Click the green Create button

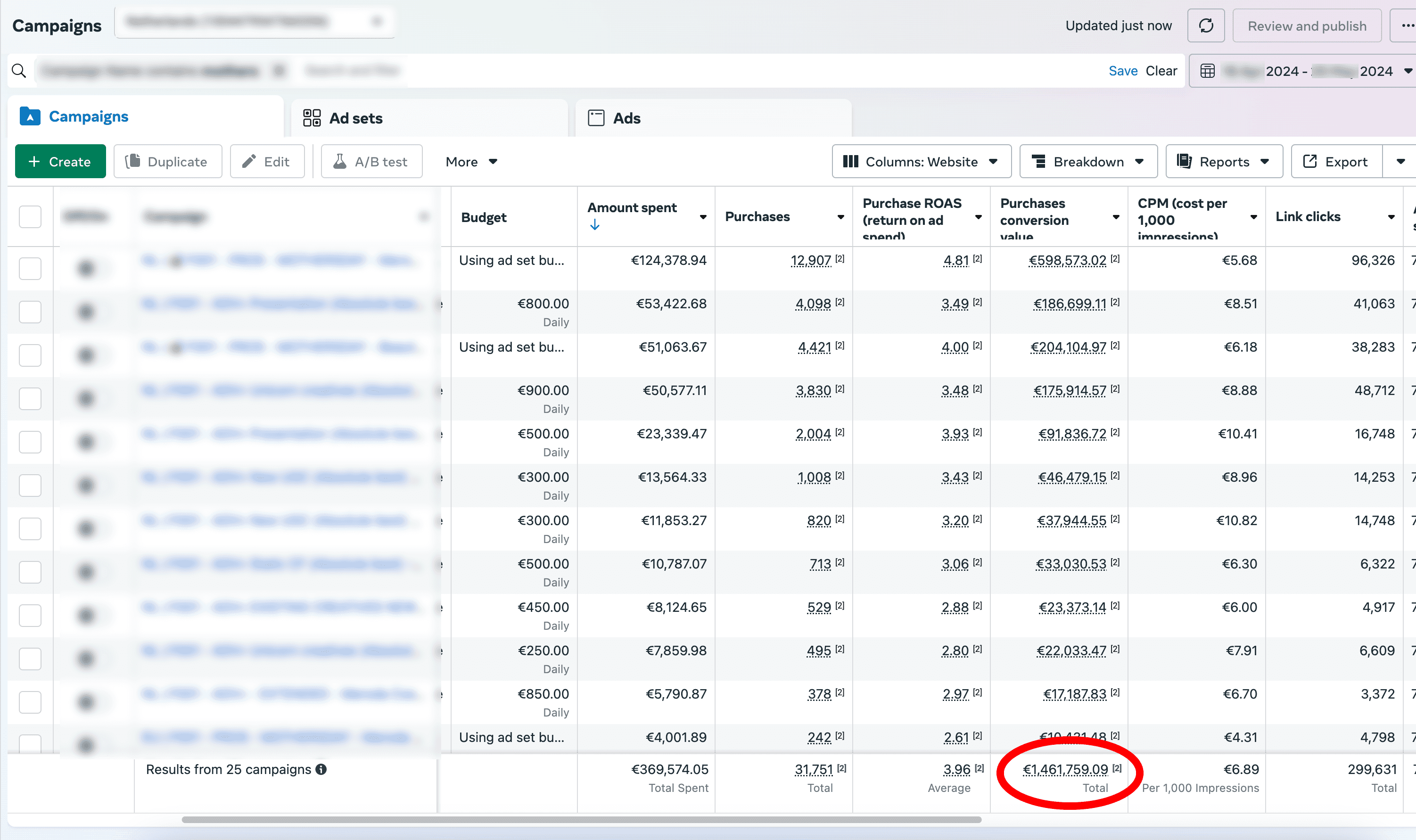pyautogui.click(x=60, y=162)
